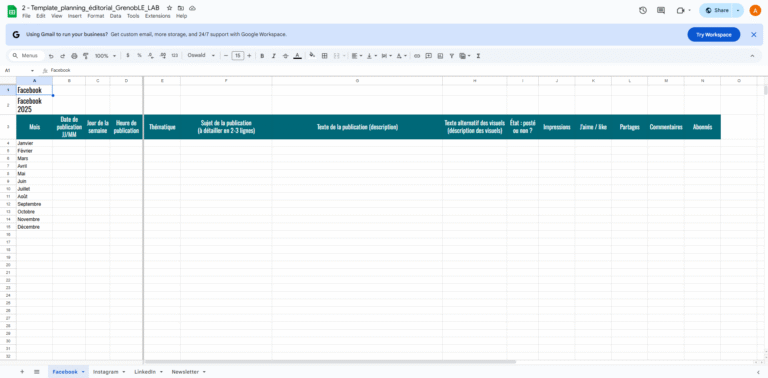
Task: Format as currency with dollar icon
Action: tap(128, 56)
